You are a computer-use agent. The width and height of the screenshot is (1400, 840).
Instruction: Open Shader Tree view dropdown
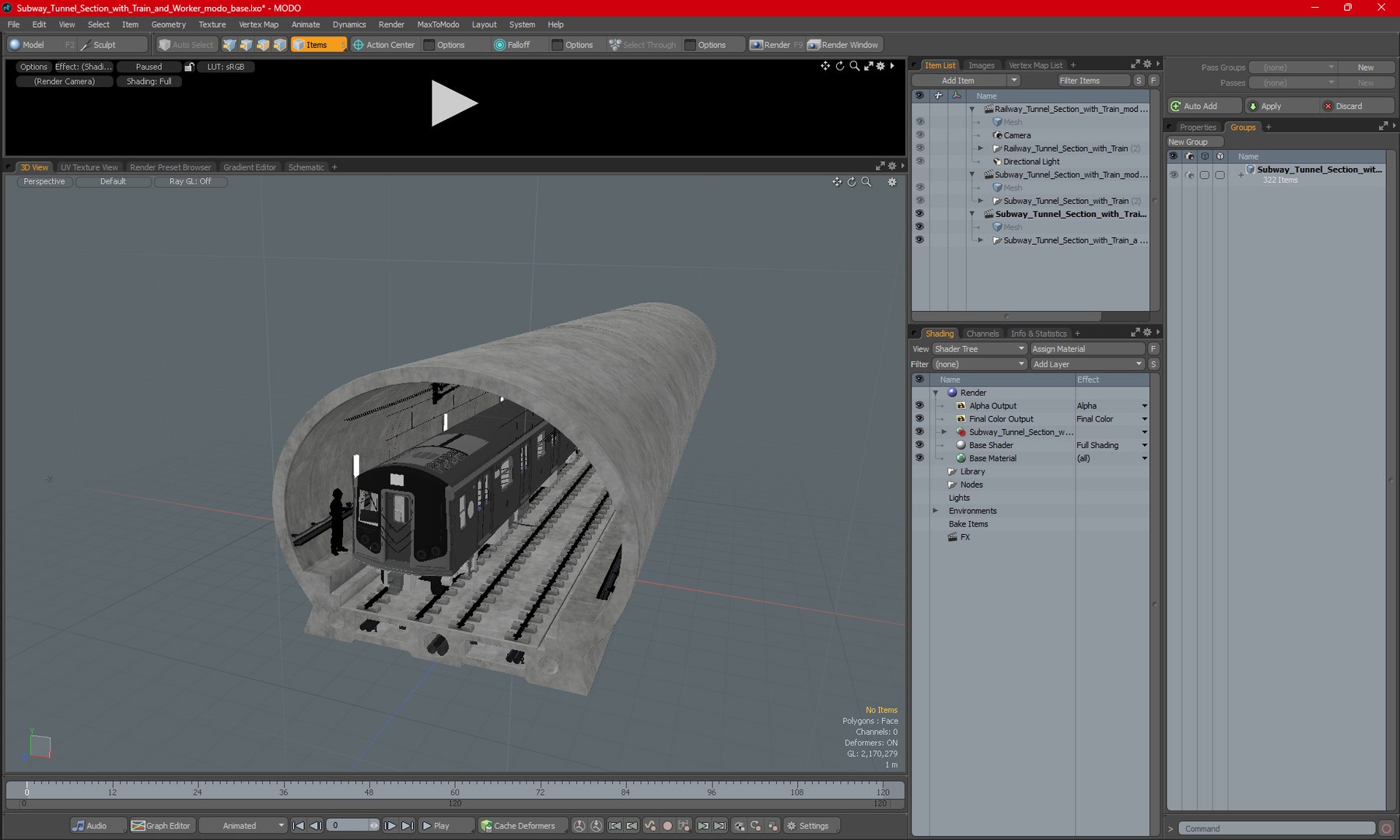(x=980, y=349)
